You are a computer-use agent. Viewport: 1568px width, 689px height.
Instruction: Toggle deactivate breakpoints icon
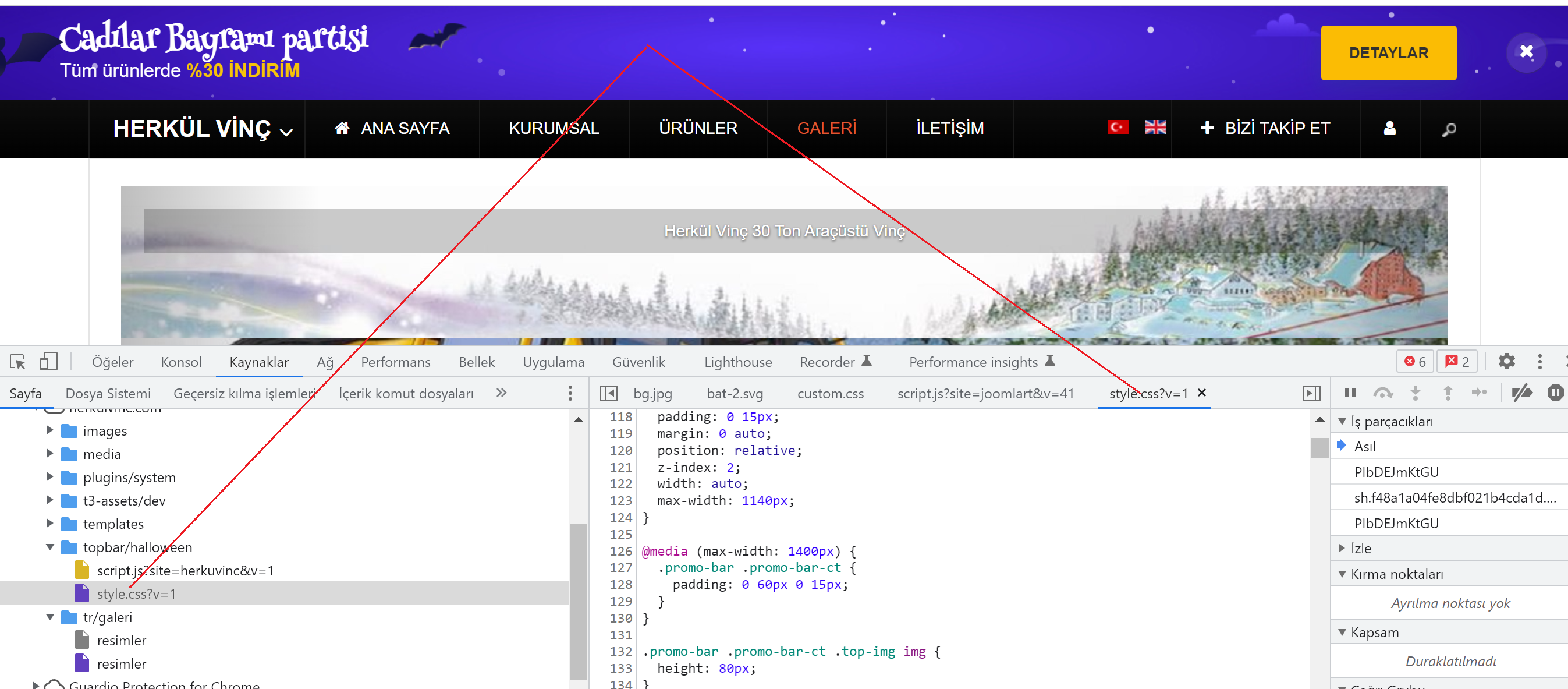pos(1522,393)
